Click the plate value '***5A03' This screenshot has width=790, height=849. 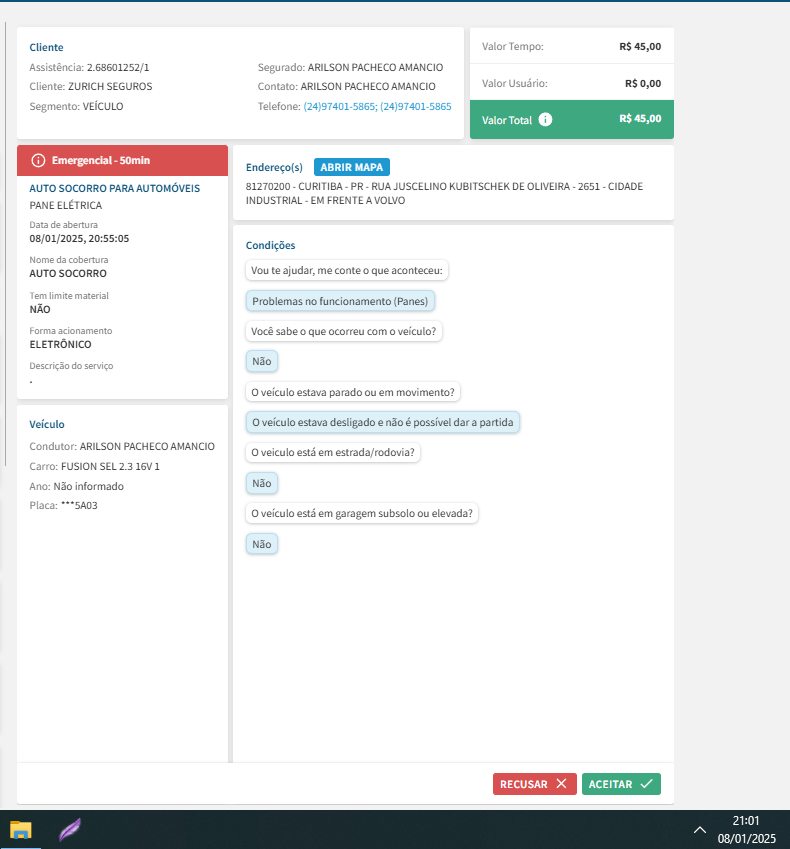[x=79, y=505]
